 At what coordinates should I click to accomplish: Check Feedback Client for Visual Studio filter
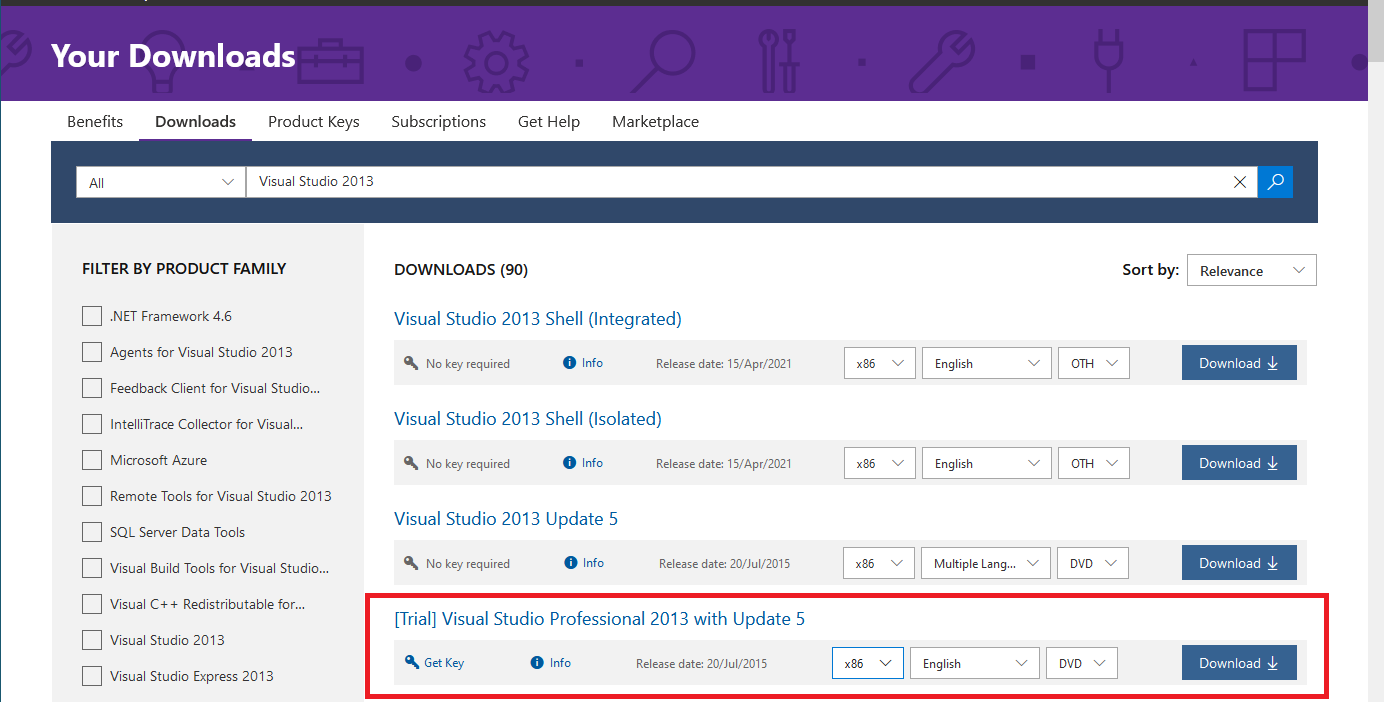[x=92, y=388]
